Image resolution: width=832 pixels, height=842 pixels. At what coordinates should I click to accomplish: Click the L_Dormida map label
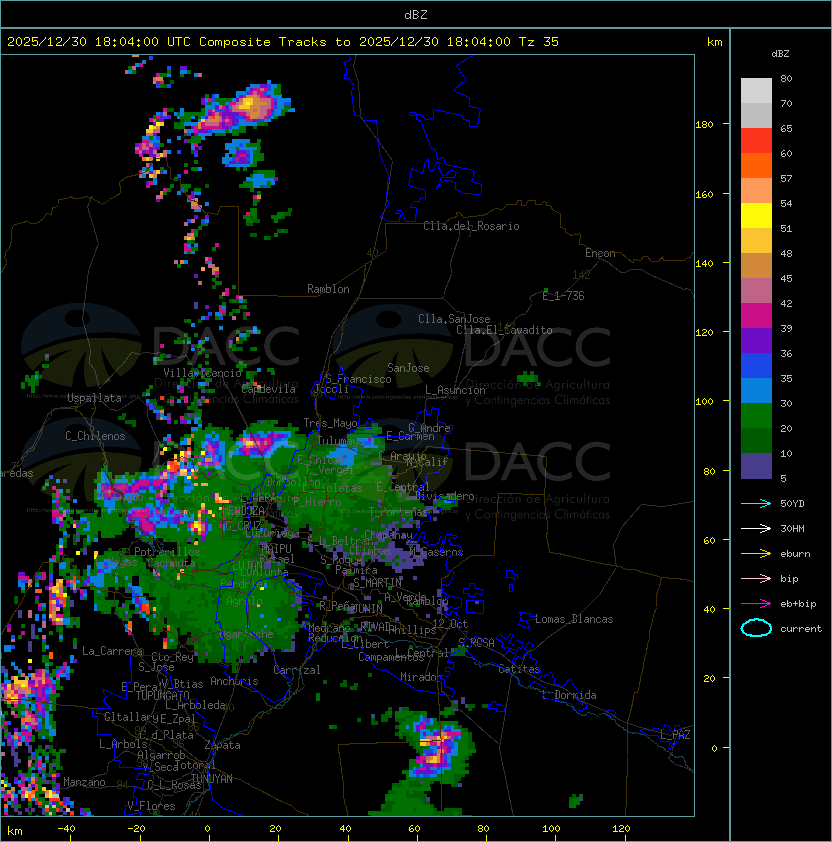[569, 695]
